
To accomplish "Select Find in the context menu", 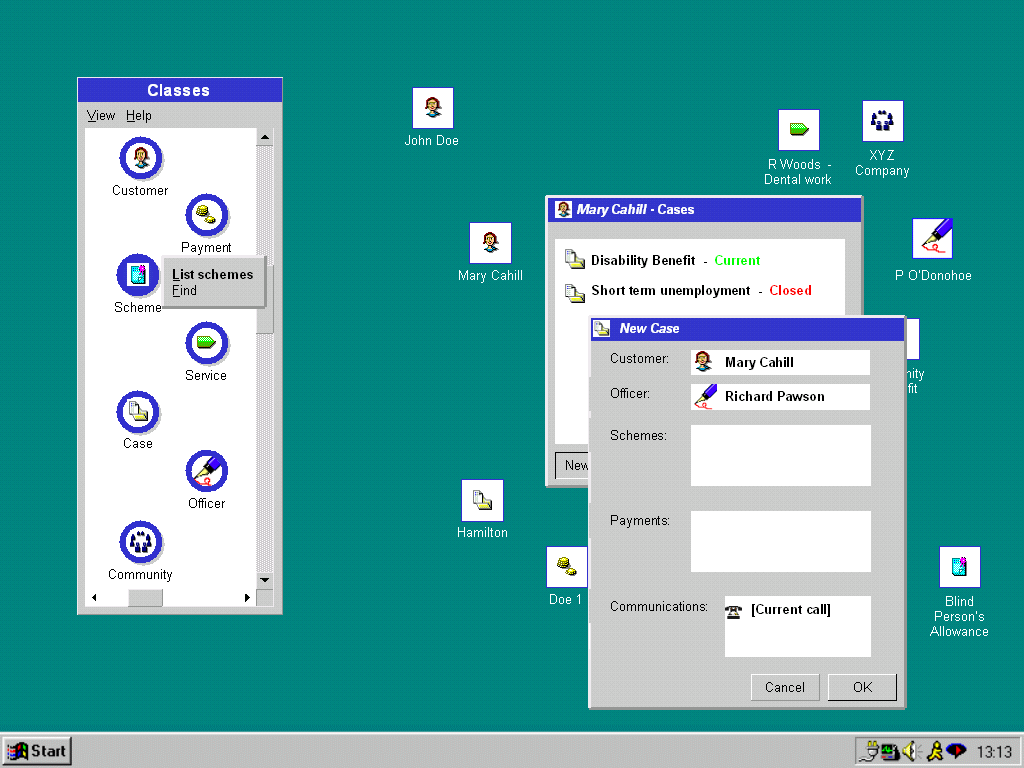I will (x=185, y=291).
